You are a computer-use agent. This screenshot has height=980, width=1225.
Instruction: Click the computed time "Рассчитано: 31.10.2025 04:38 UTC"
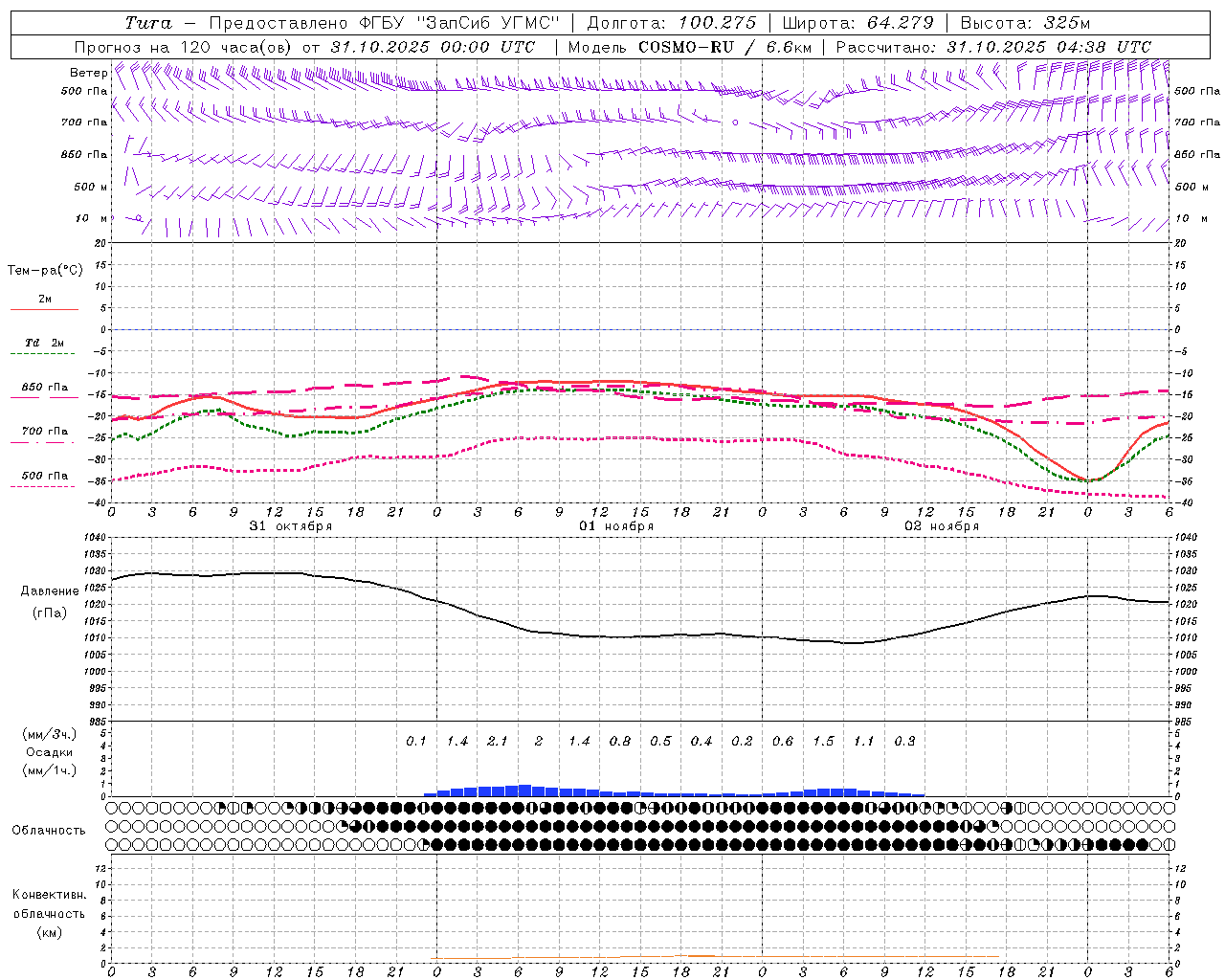tap(993, 47)
